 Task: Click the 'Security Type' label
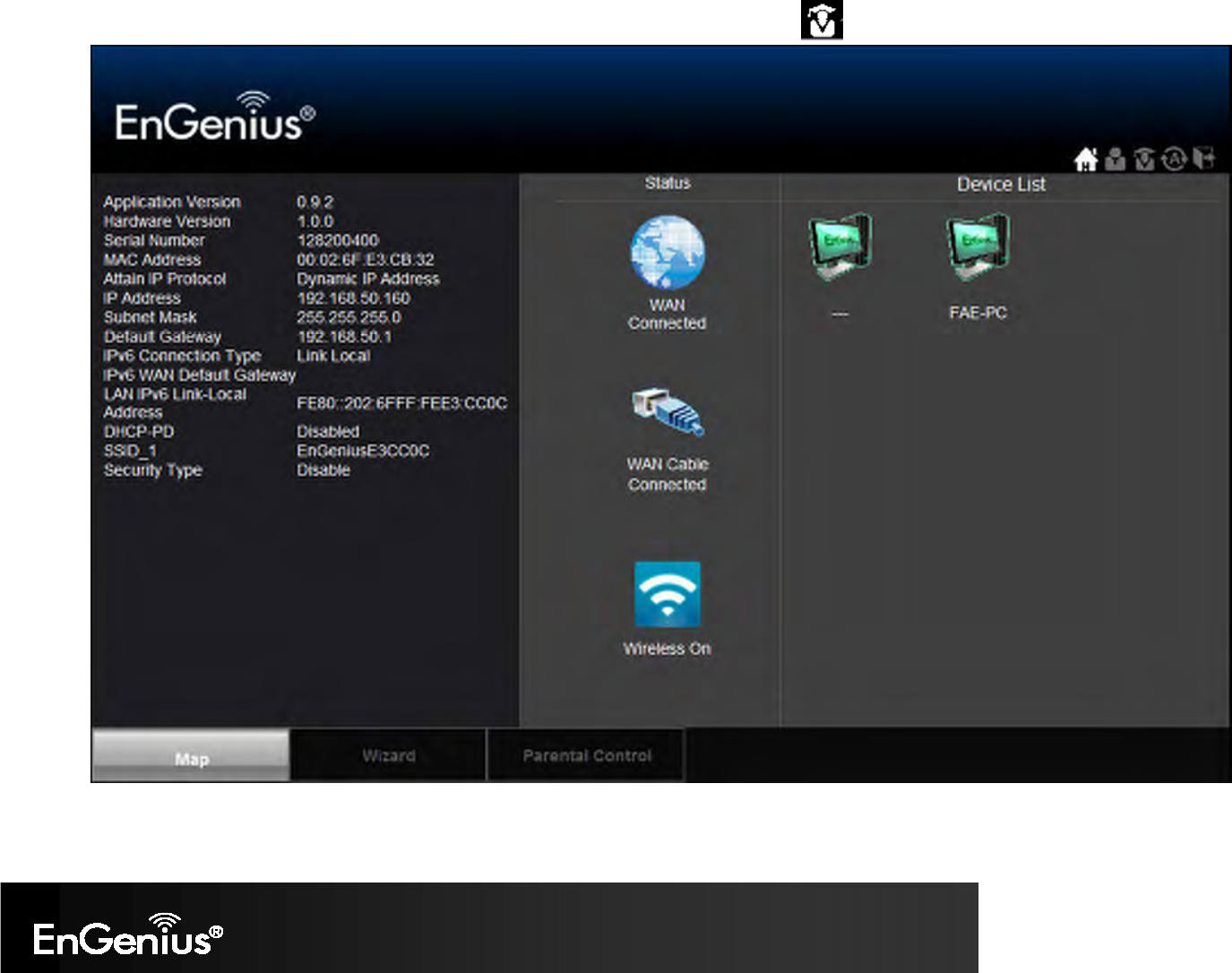[153, 470]
